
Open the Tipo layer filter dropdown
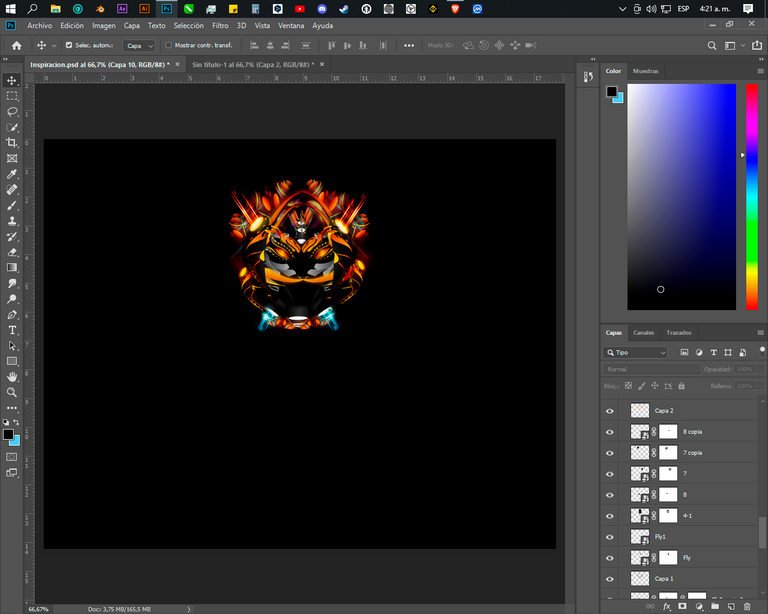tap(635, 353)
